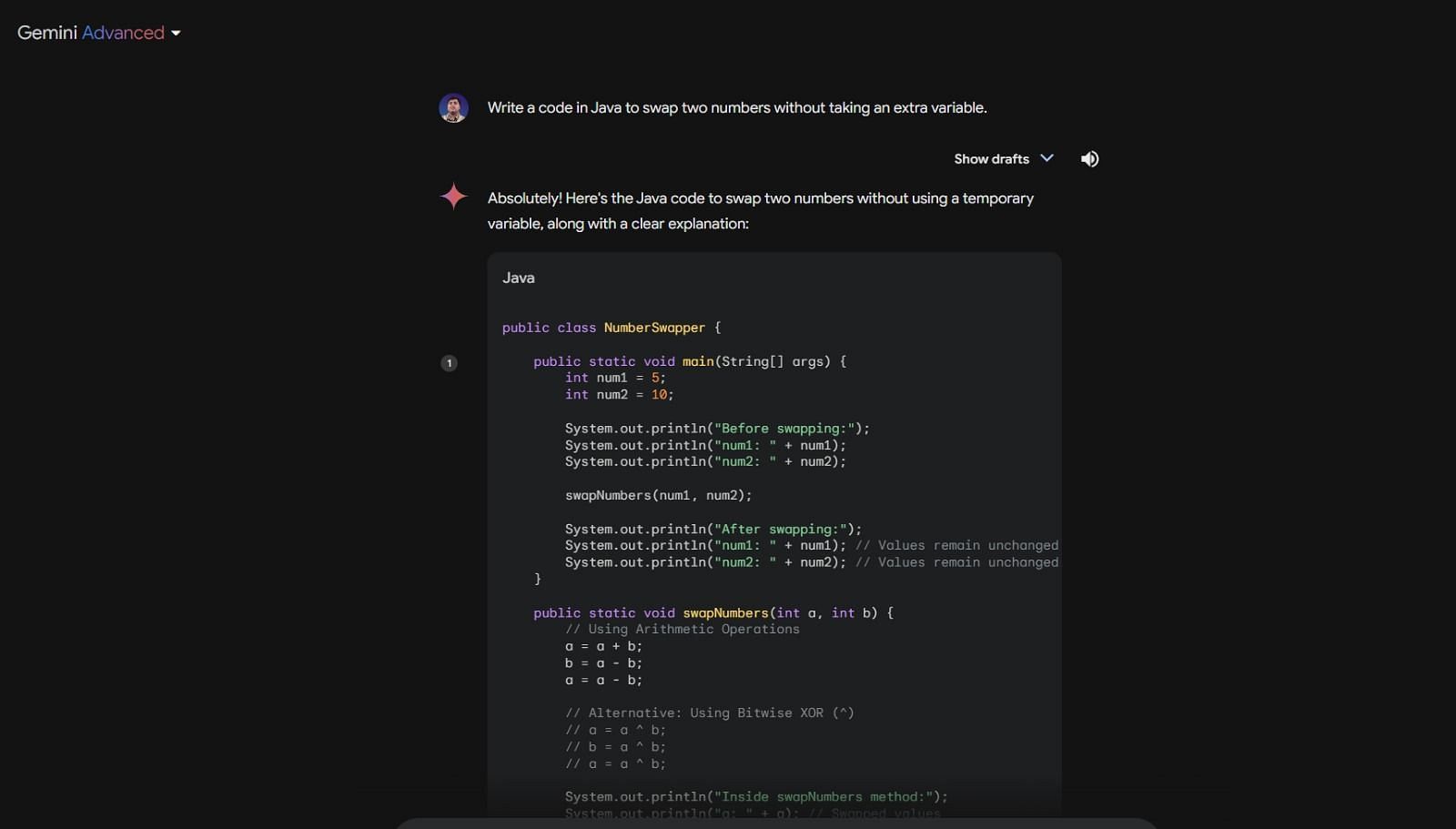Click the line 'int num1 = 5;'

pos(615,378)
